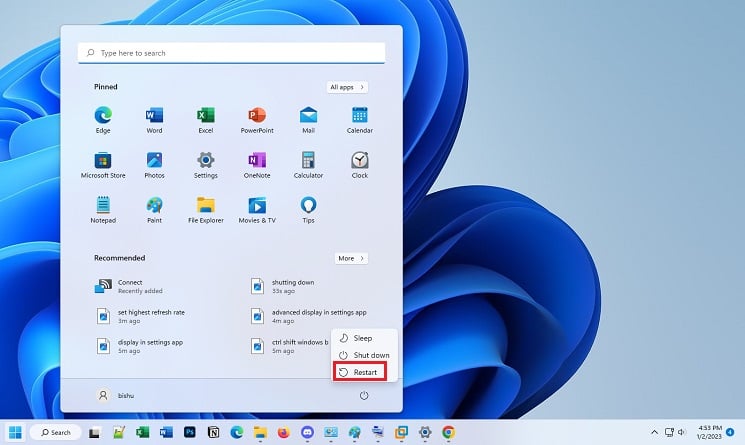This screenshot has height=445, width=745.
Task: Launch PowerPoint from pinned apps
Action: [257, 120]
